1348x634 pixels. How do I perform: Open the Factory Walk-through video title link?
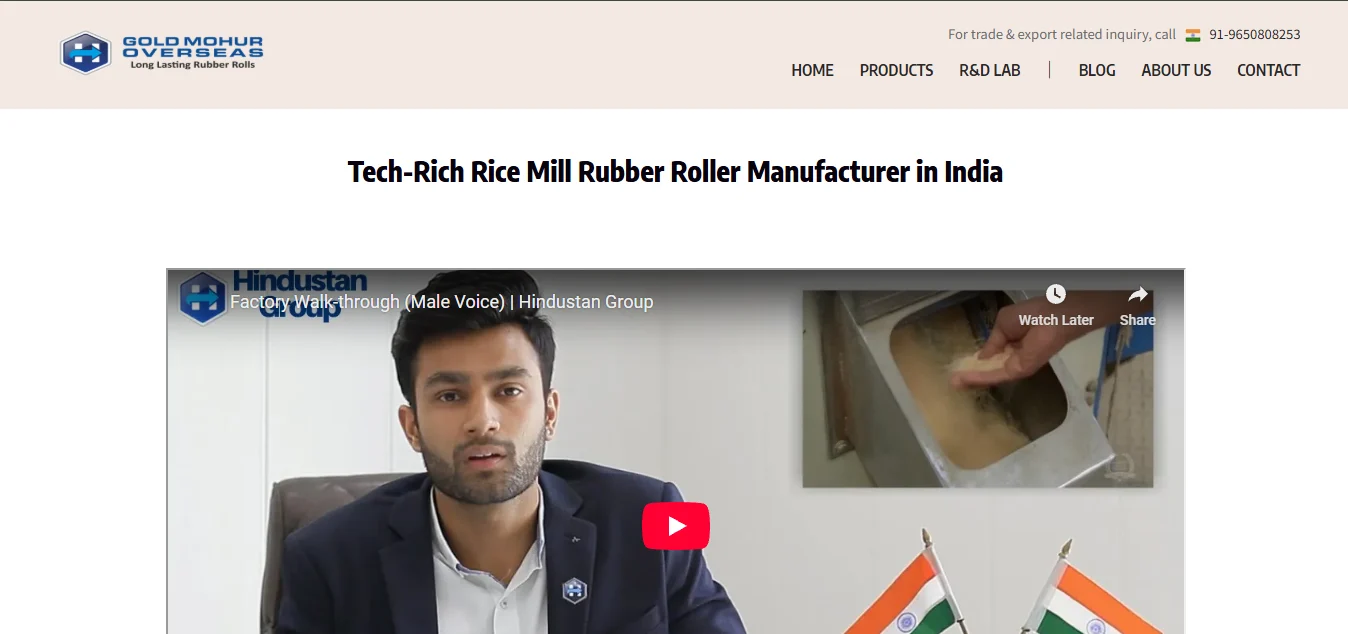click(x=442, y=302)
